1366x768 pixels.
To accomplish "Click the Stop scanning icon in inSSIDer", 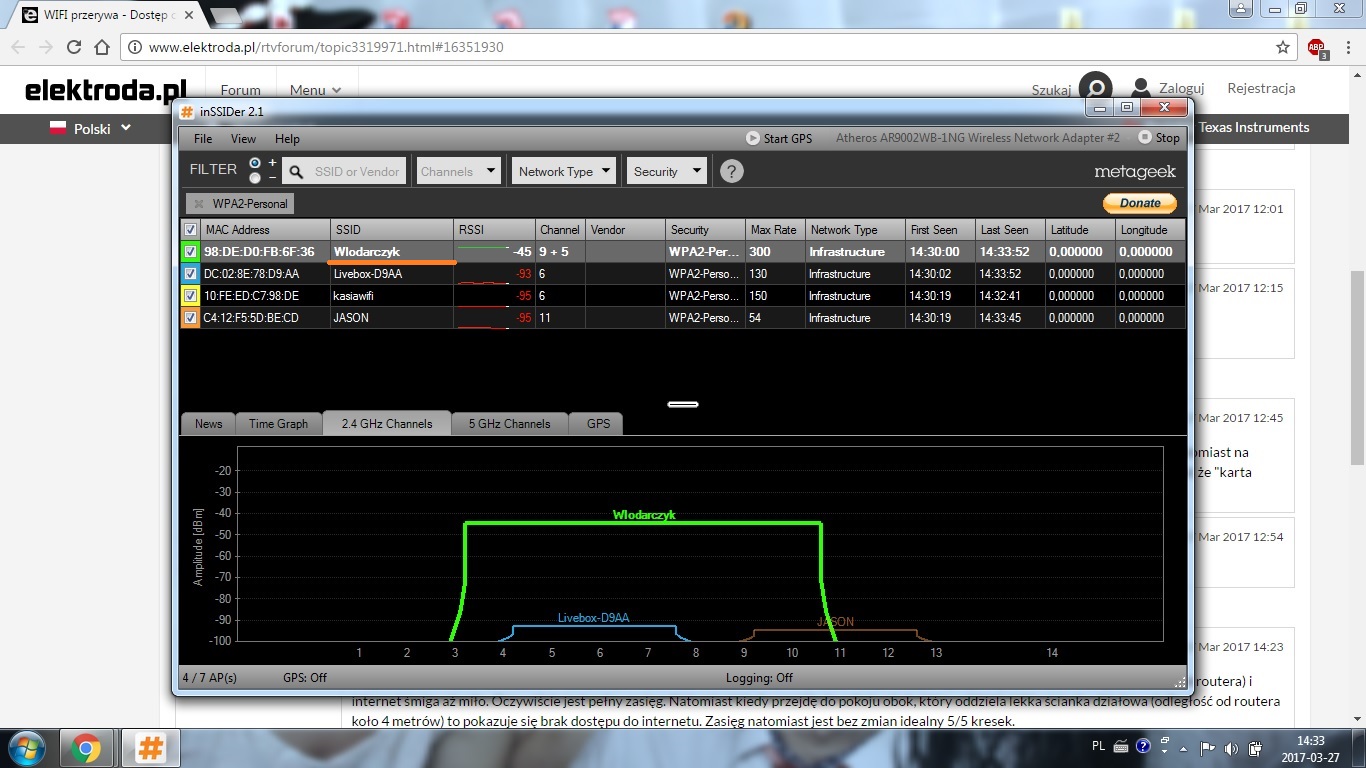I will coord(1145,138).
